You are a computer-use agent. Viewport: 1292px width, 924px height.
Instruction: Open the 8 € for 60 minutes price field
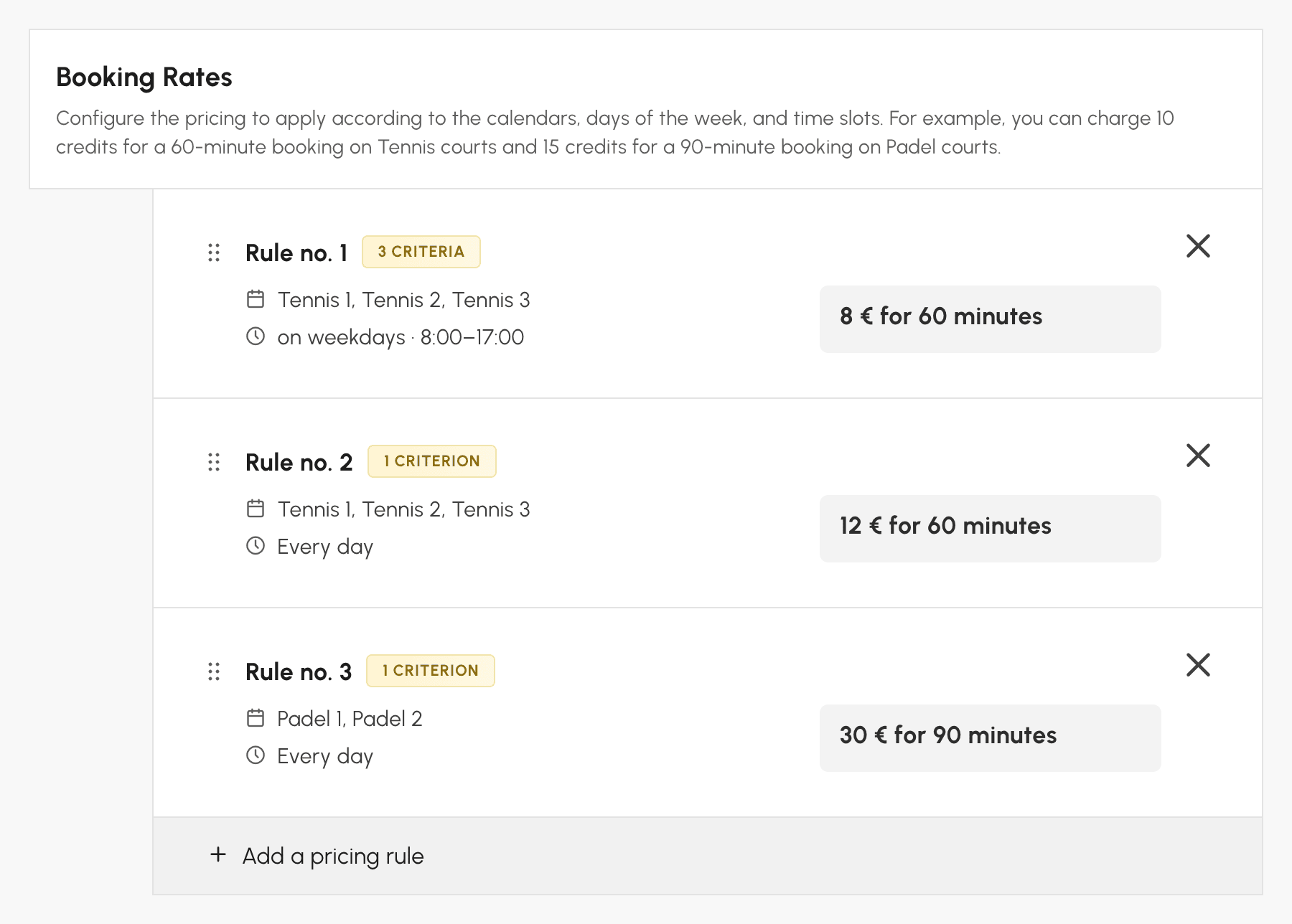tap(990, 319)
